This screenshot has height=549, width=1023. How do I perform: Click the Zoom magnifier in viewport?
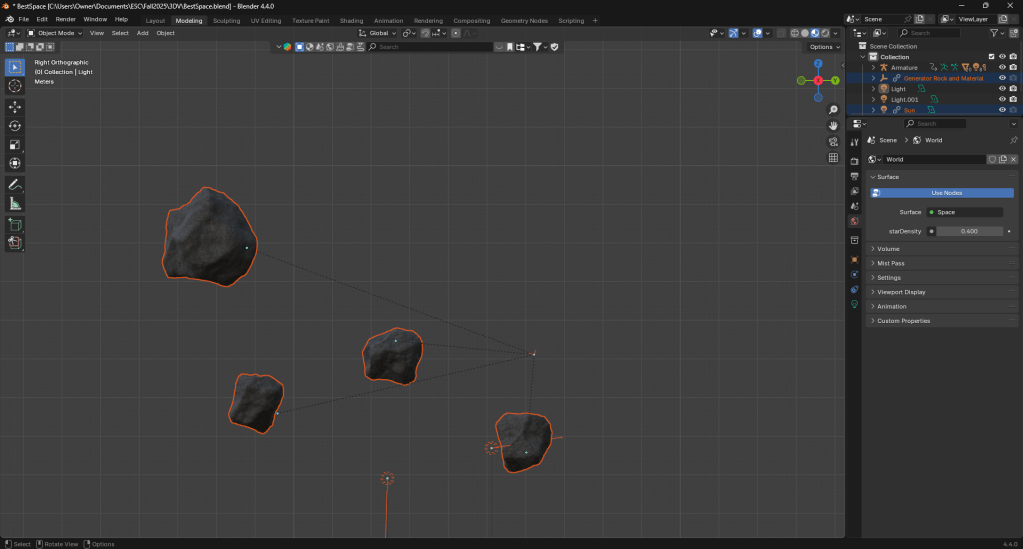[833, 109]
